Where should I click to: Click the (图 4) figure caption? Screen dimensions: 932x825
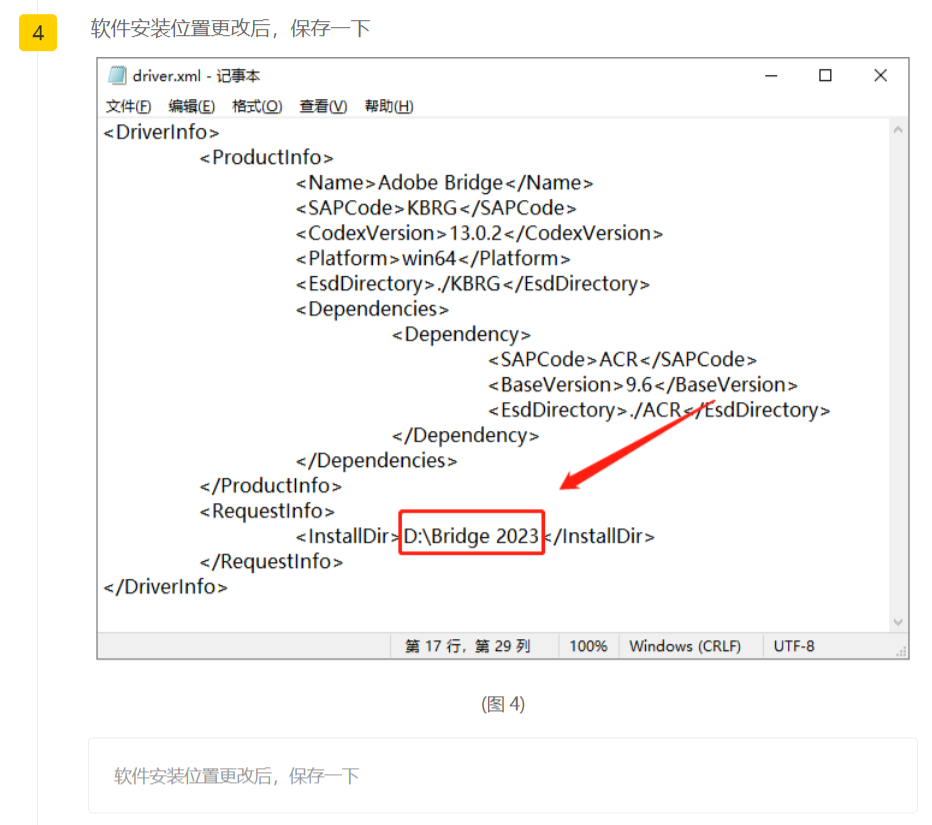click(503, 704)
